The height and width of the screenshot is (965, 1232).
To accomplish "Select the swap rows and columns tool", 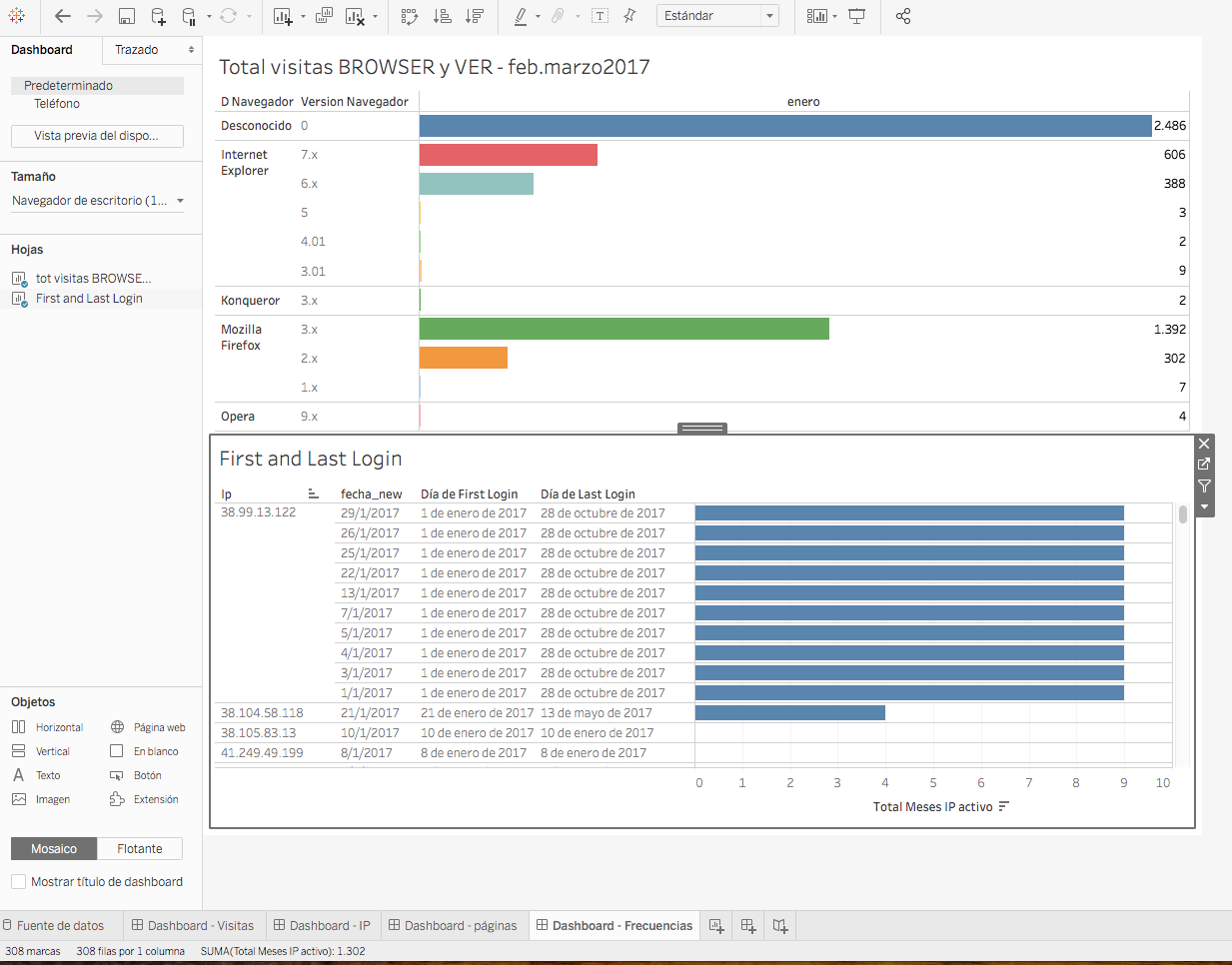I will [409, 16].
